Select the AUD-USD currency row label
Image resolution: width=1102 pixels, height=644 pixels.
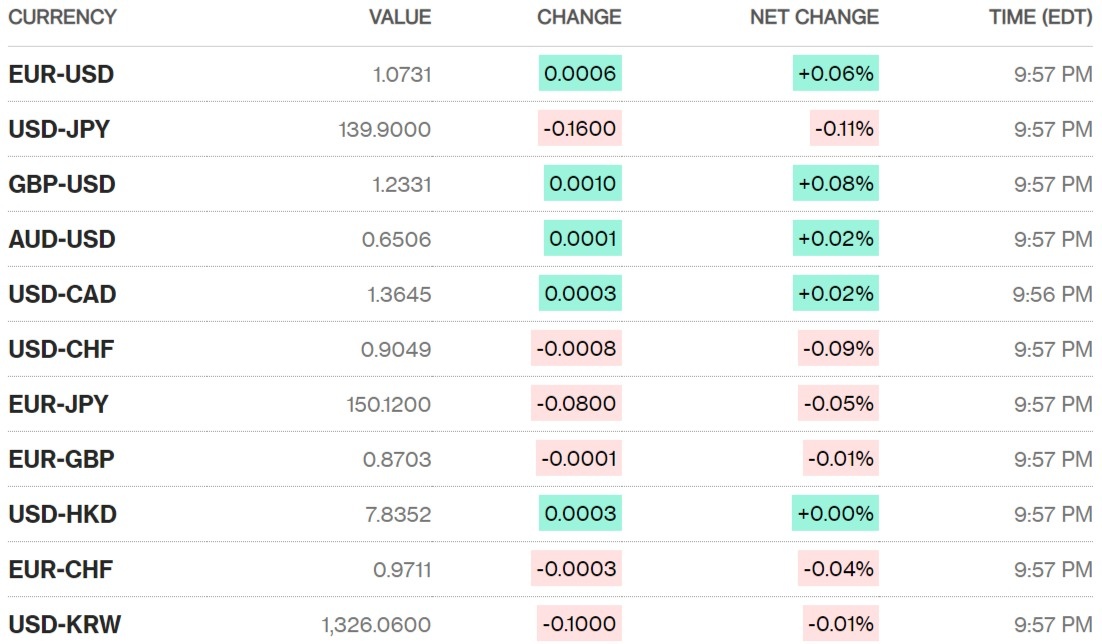(x=62, y=239)
